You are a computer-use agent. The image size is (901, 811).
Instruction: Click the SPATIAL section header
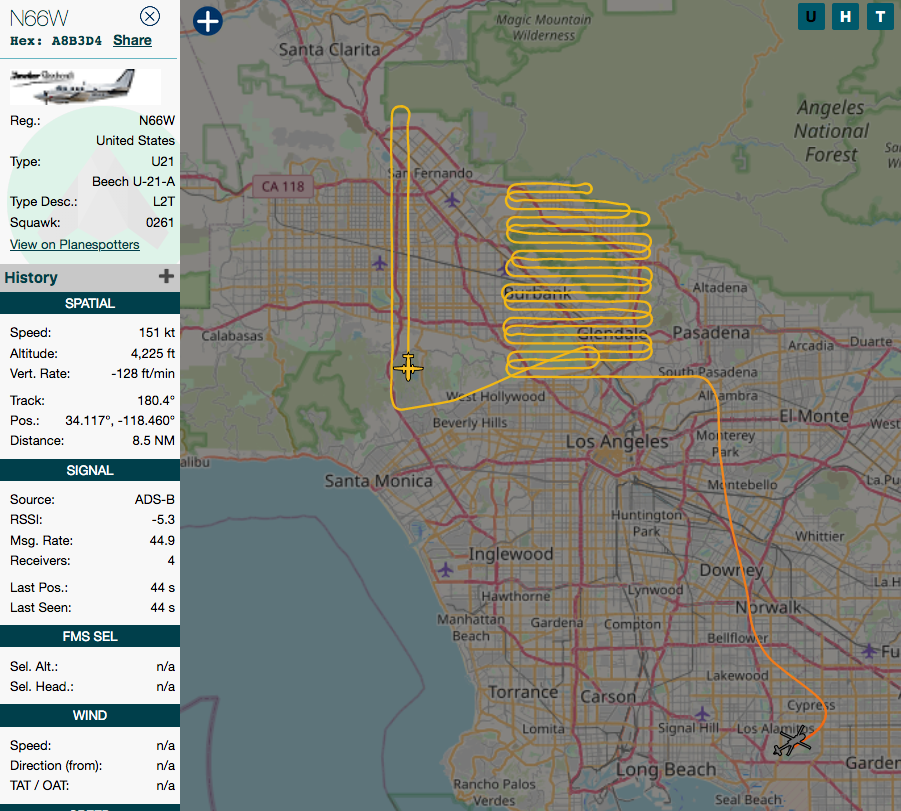(x=90, y=303)
